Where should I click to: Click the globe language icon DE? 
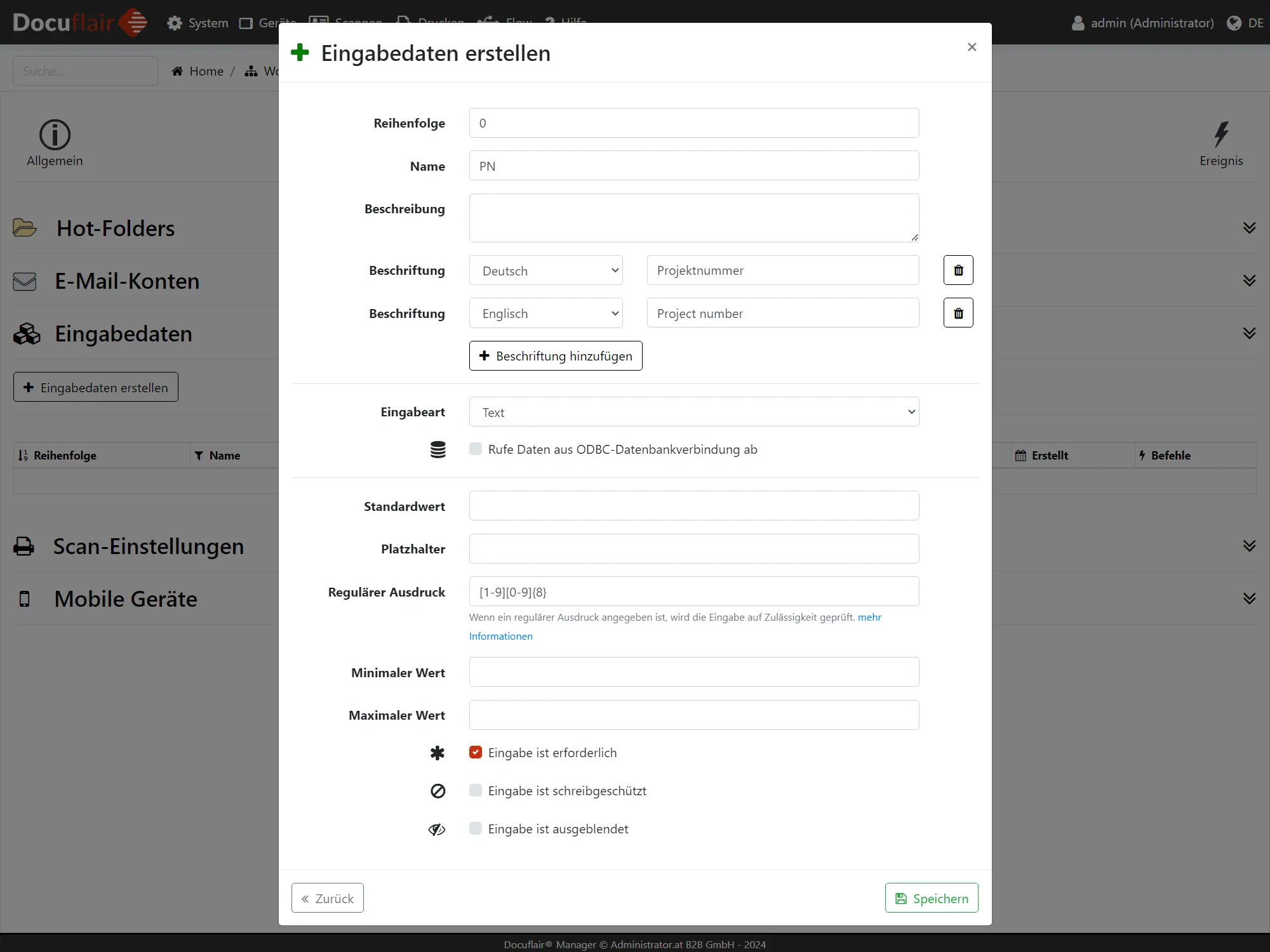[1234, 23]
